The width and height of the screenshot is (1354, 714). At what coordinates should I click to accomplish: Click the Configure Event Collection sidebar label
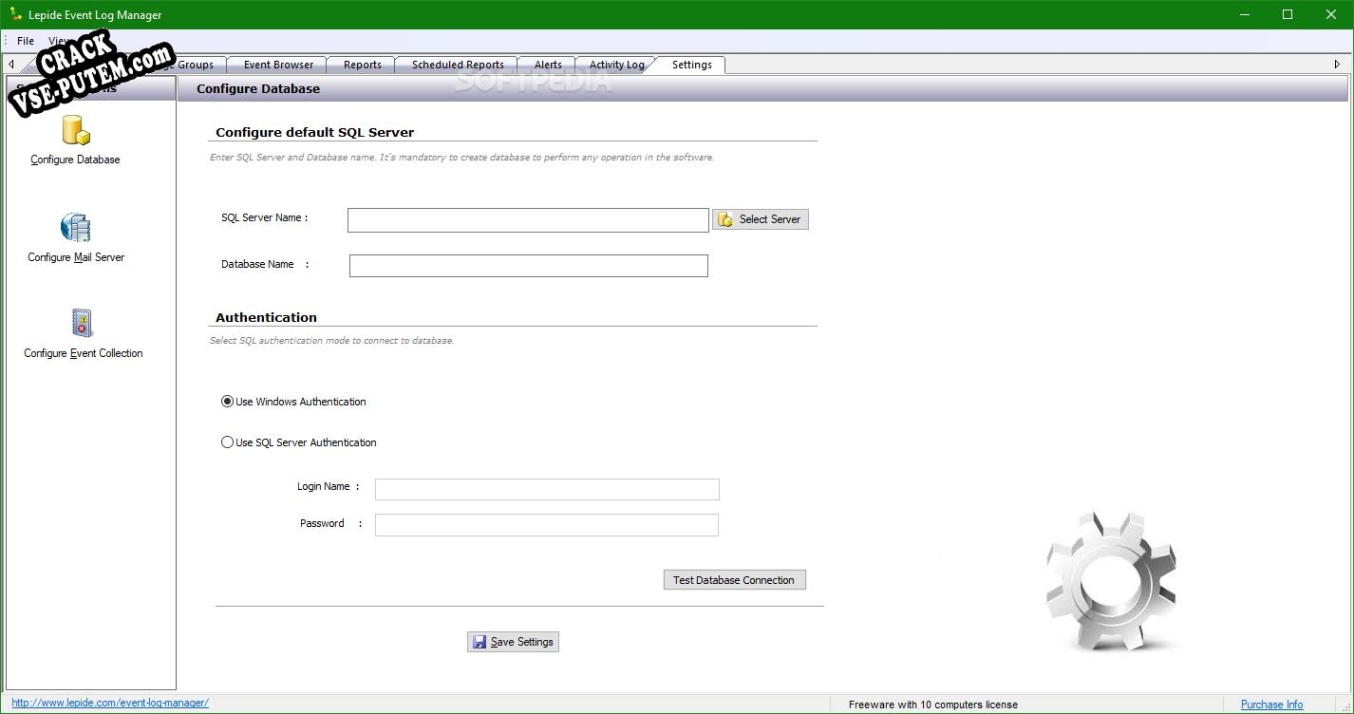tap(83, 354)
